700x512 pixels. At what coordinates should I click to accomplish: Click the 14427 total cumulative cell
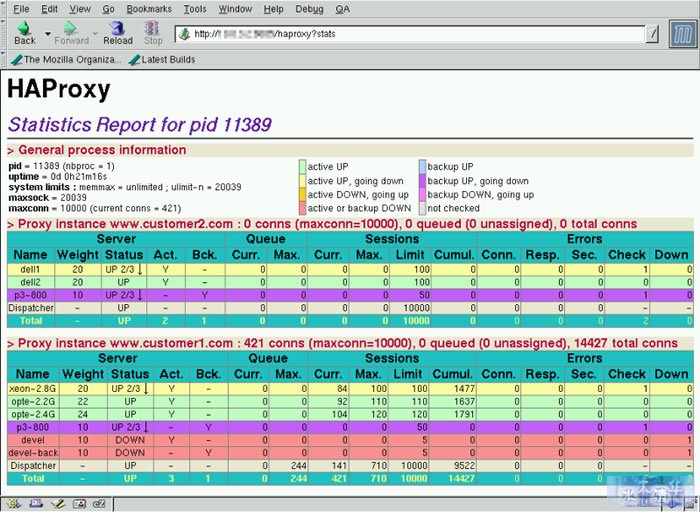click(453, 479)
